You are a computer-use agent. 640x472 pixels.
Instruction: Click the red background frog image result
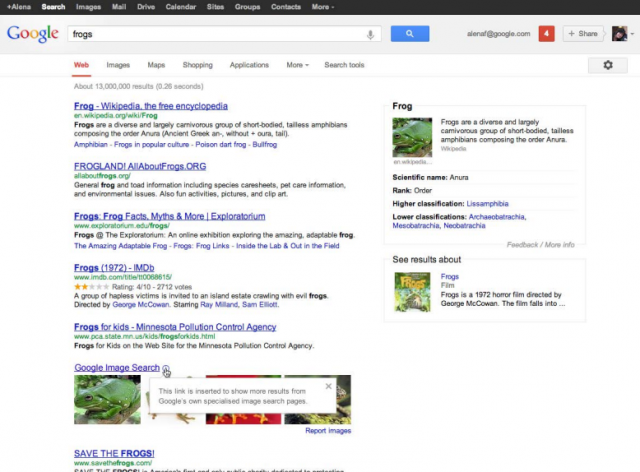coord(244,419)
